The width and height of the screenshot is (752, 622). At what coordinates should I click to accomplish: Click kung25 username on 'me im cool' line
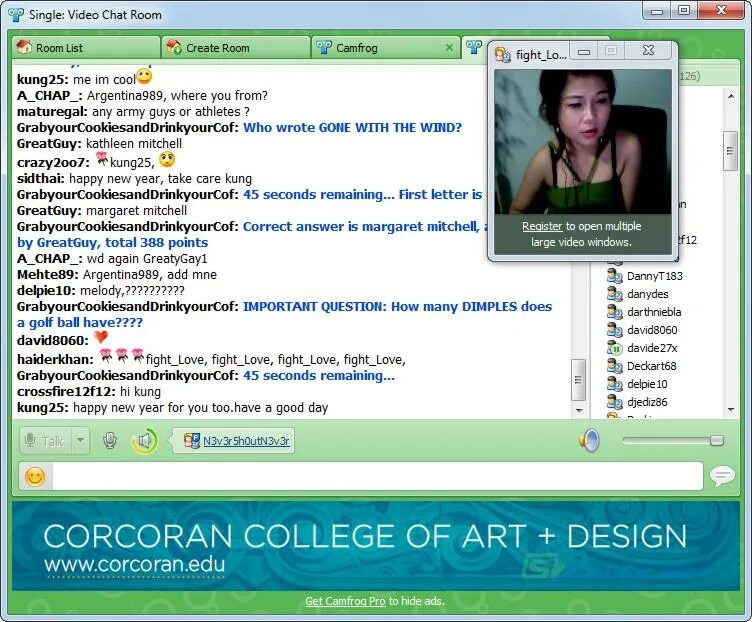click(43, 80)
